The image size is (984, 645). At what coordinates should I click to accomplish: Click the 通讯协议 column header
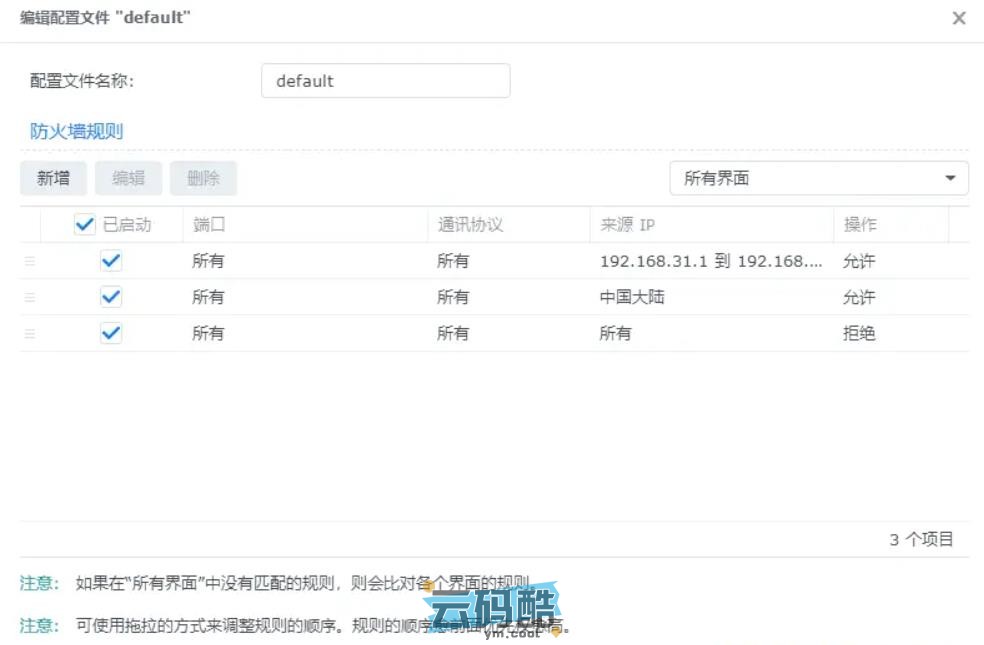(x=470, y=225)
